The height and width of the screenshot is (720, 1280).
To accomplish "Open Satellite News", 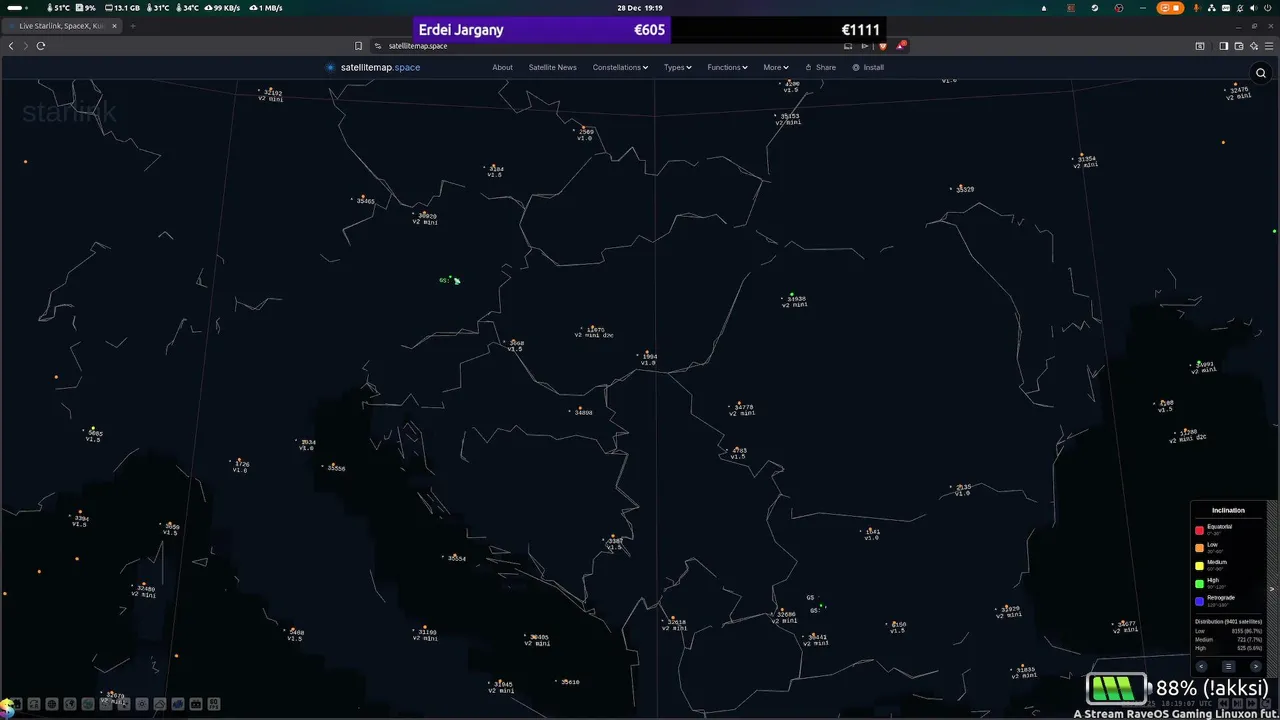I will coord(553,68).
